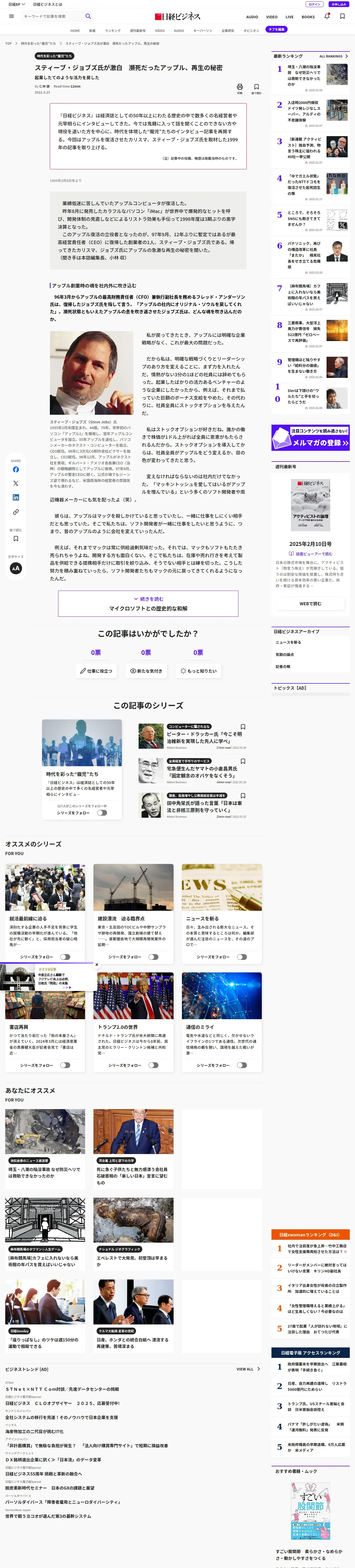
Task: Select the キーパーソン navigation tab
Action: 202,30
